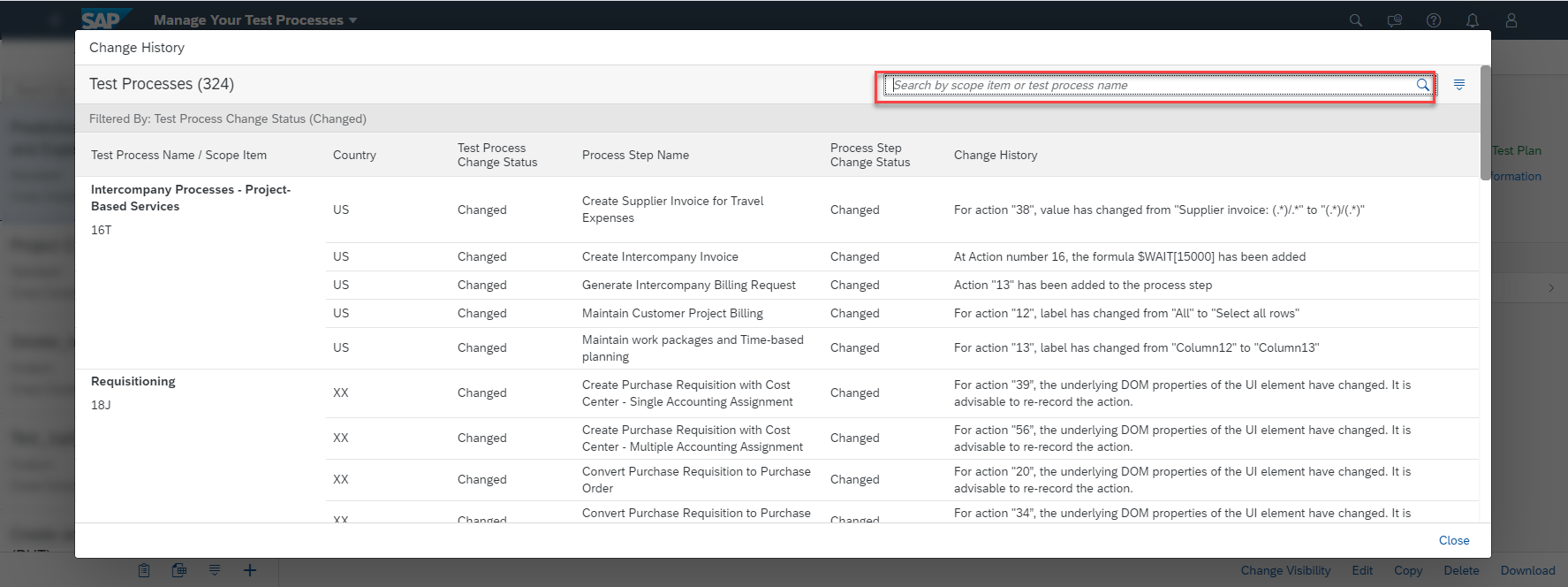This screenshot has height=587, width=1568.
Task: Expand the right chevron in the background page
Action: [1551, 288]
